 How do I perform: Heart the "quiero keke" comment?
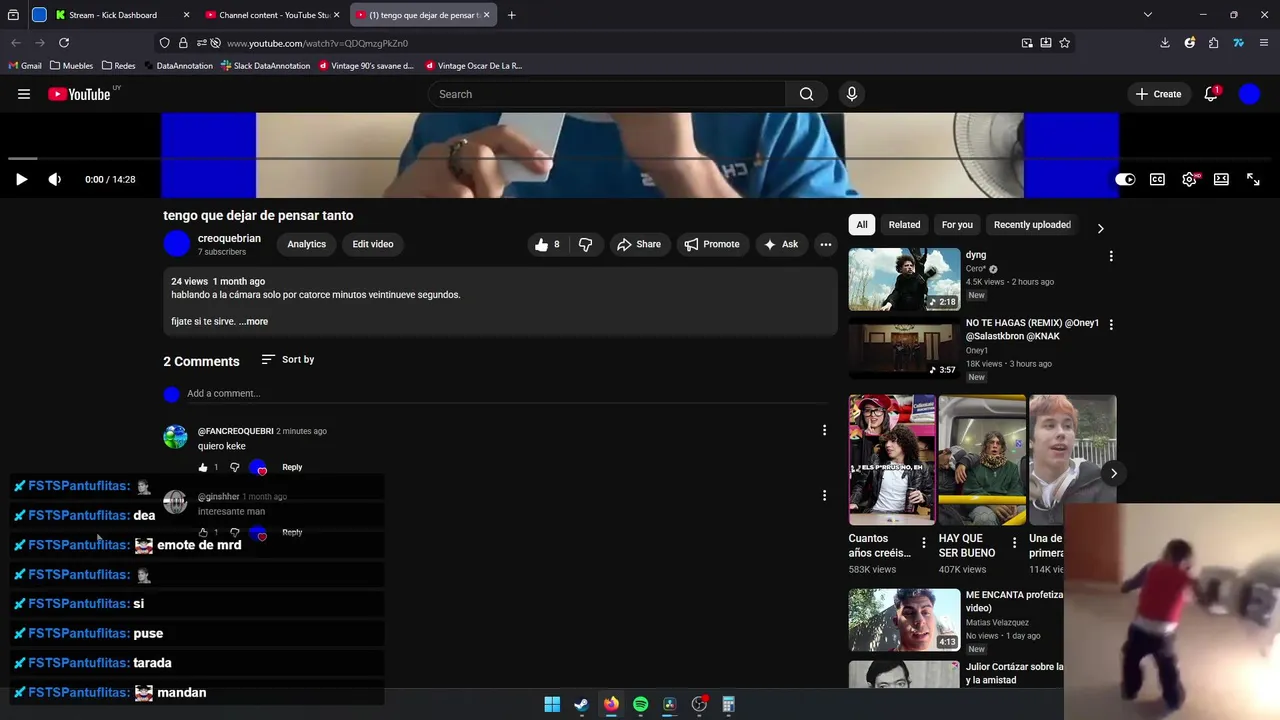[259, 467]
